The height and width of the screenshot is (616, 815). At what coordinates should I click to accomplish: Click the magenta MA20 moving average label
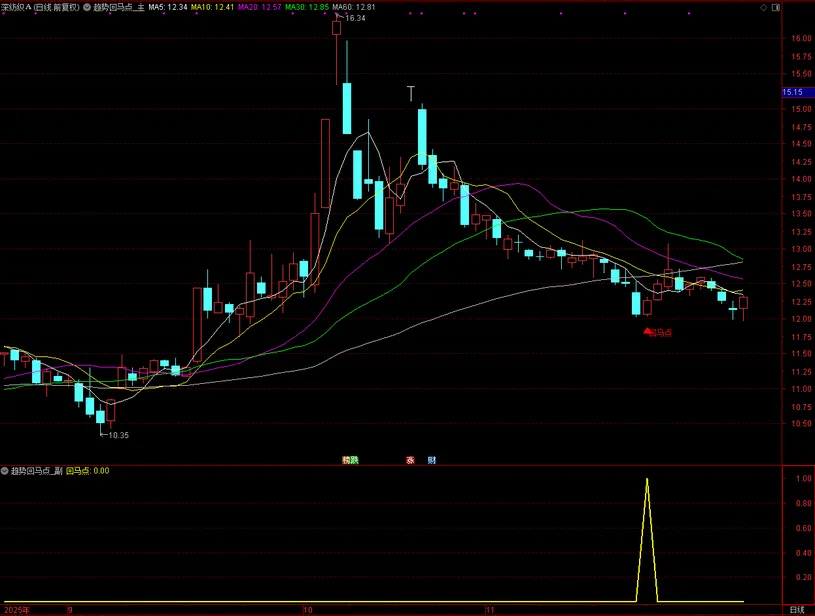[x=257, y=7]
